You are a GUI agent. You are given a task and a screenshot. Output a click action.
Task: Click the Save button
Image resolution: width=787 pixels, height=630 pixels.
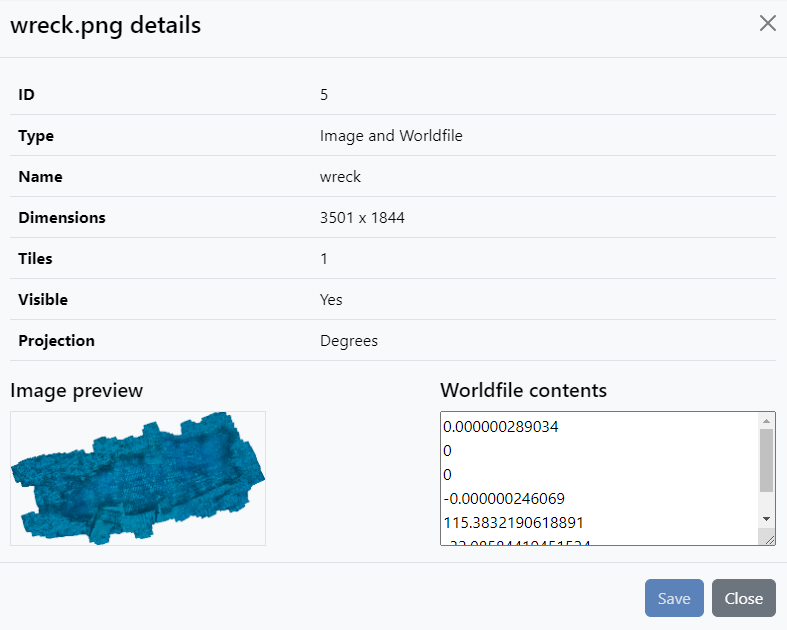pyautogui.click(x=674, y=598)
